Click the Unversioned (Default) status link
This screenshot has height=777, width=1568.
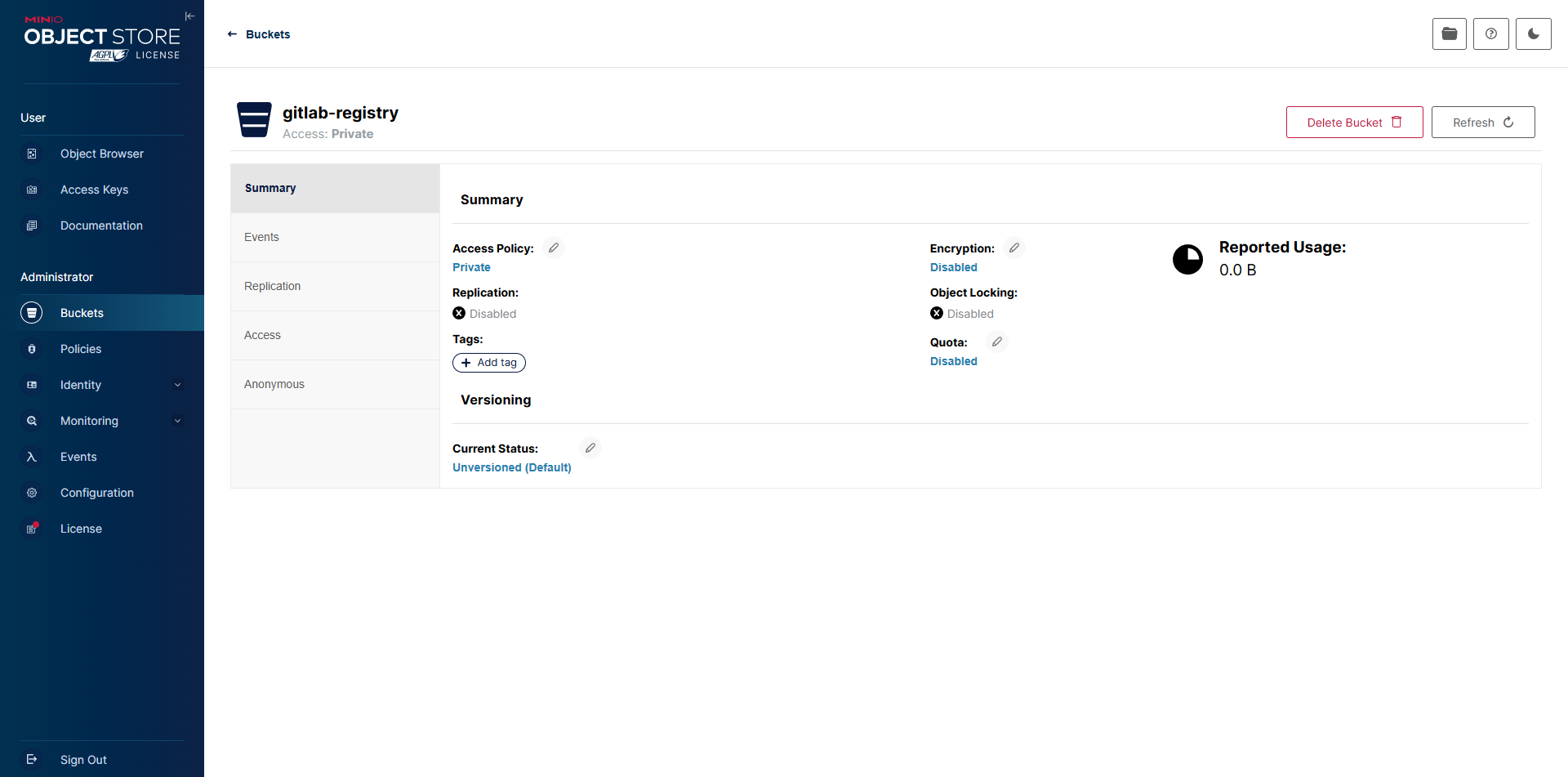(x=511, y=467)
